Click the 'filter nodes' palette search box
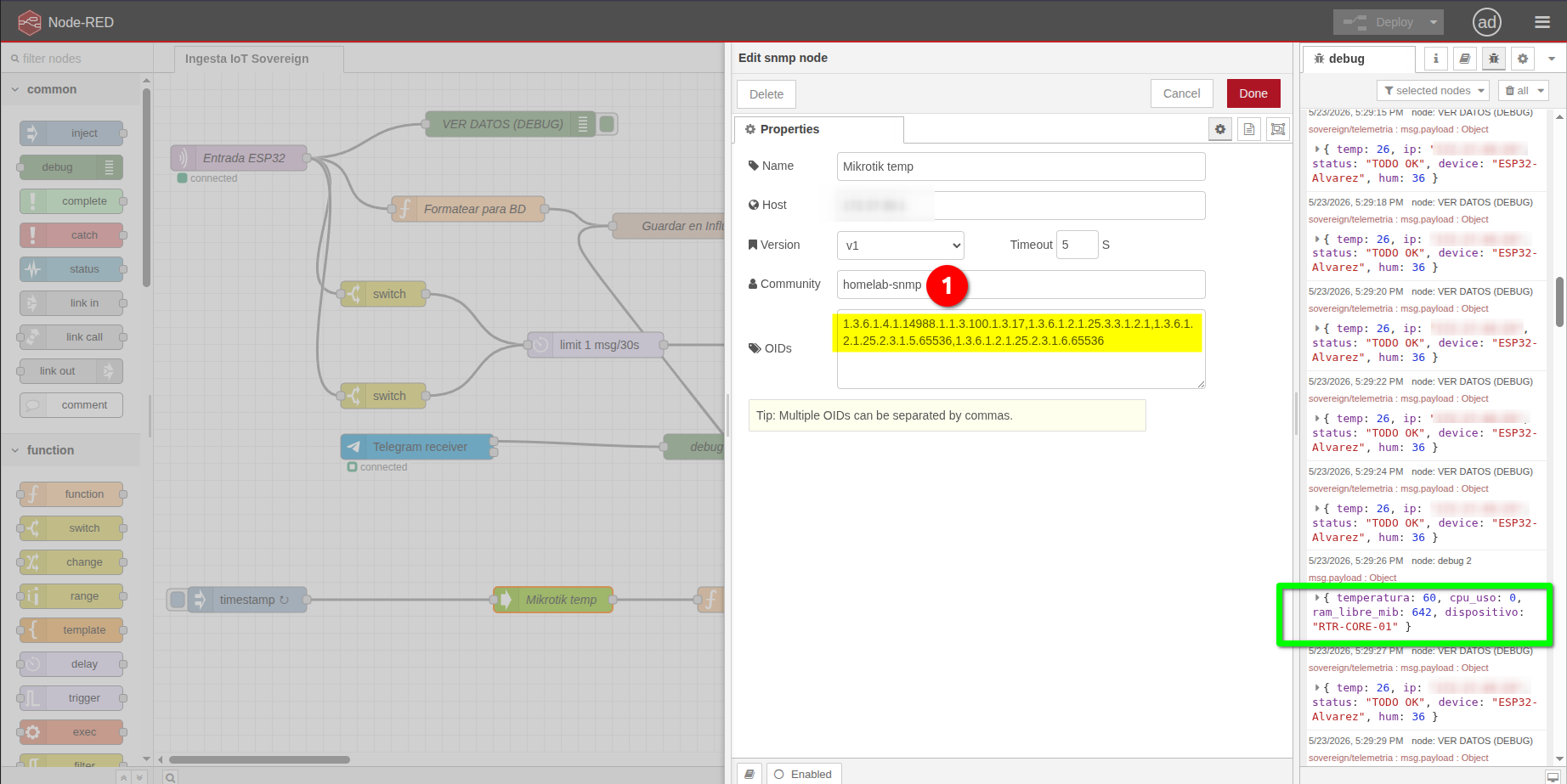The image size is (1567, 784). (76, 59)
